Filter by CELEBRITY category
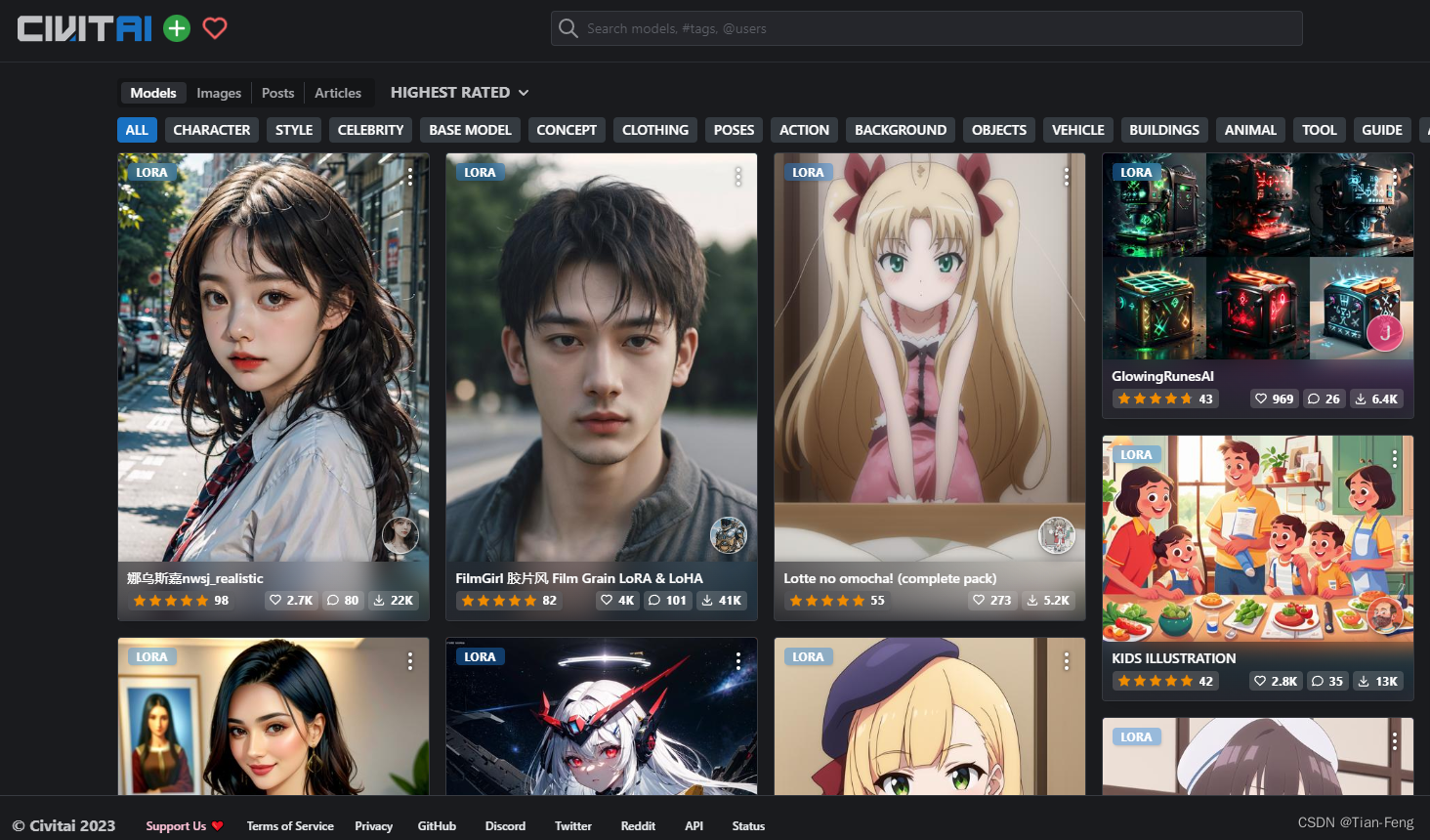The image size is (1430, 840). (370, 130)
